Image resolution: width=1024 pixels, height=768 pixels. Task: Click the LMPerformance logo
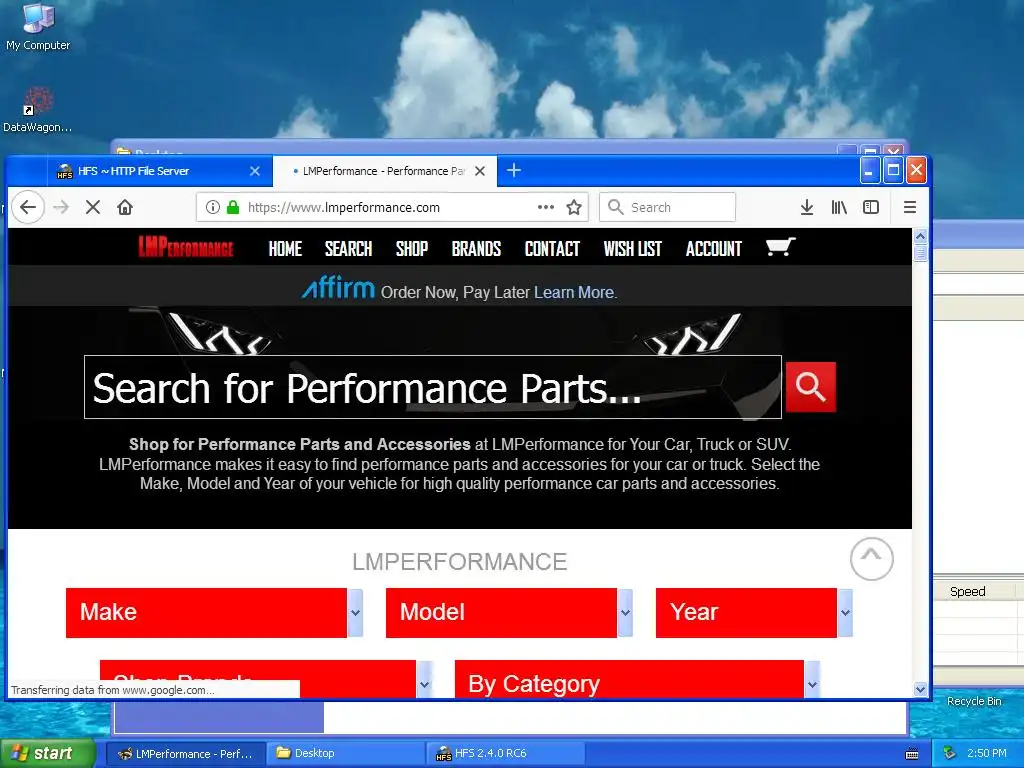pyautogui.click(x=185, y=248)
